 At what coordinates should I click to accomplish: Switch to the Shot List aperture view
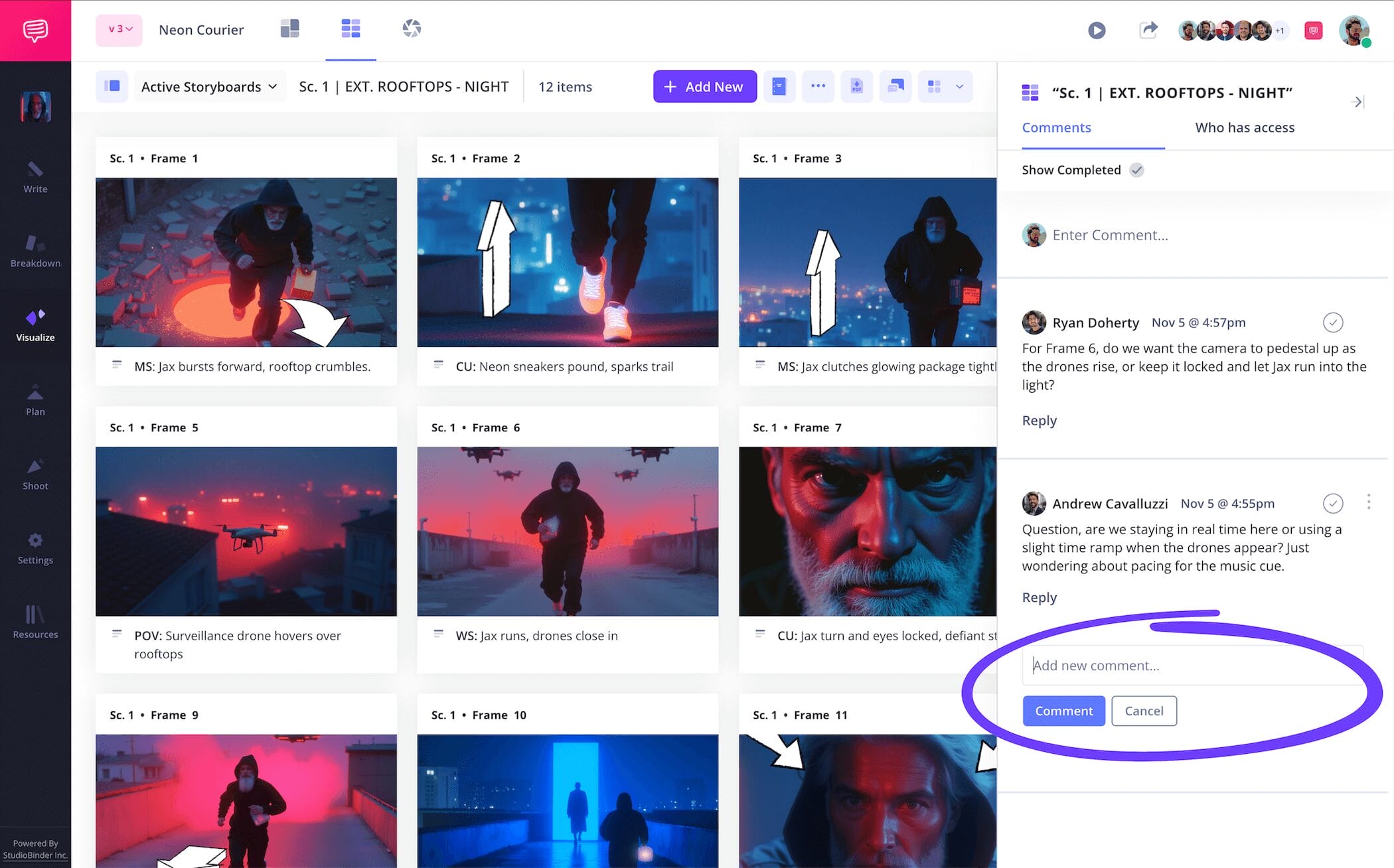coord(412,29)
